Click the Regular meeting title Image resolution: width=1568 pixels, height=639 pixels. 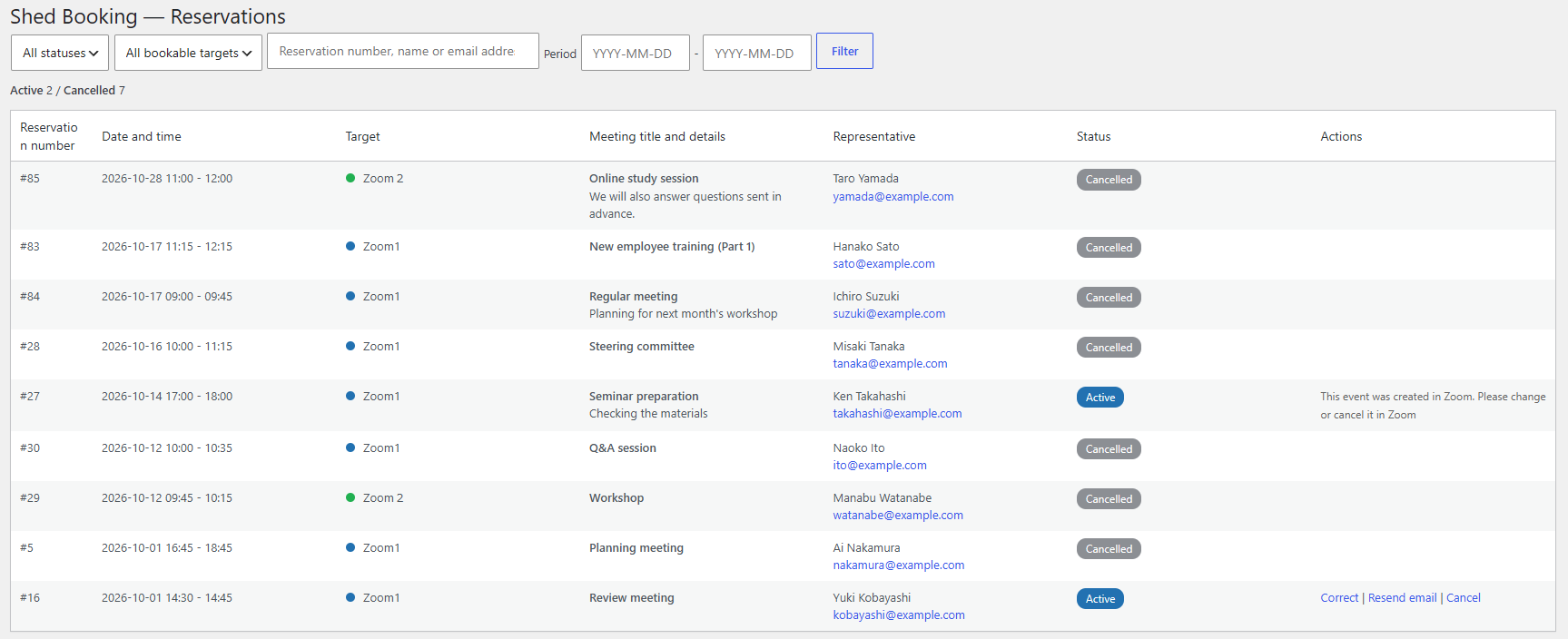click(633, 296)
